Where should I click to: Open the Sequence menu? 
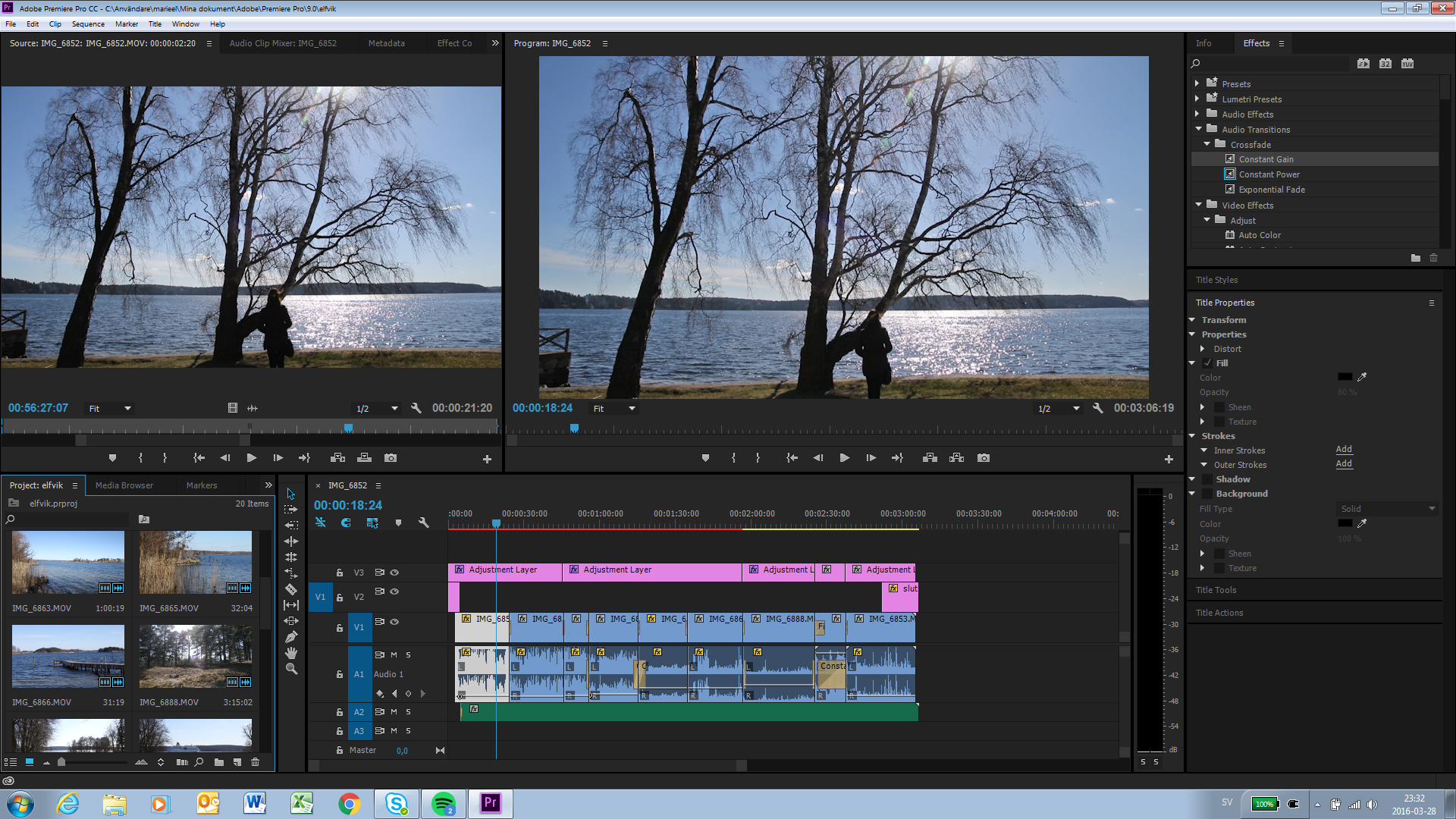tap(88, 24)
